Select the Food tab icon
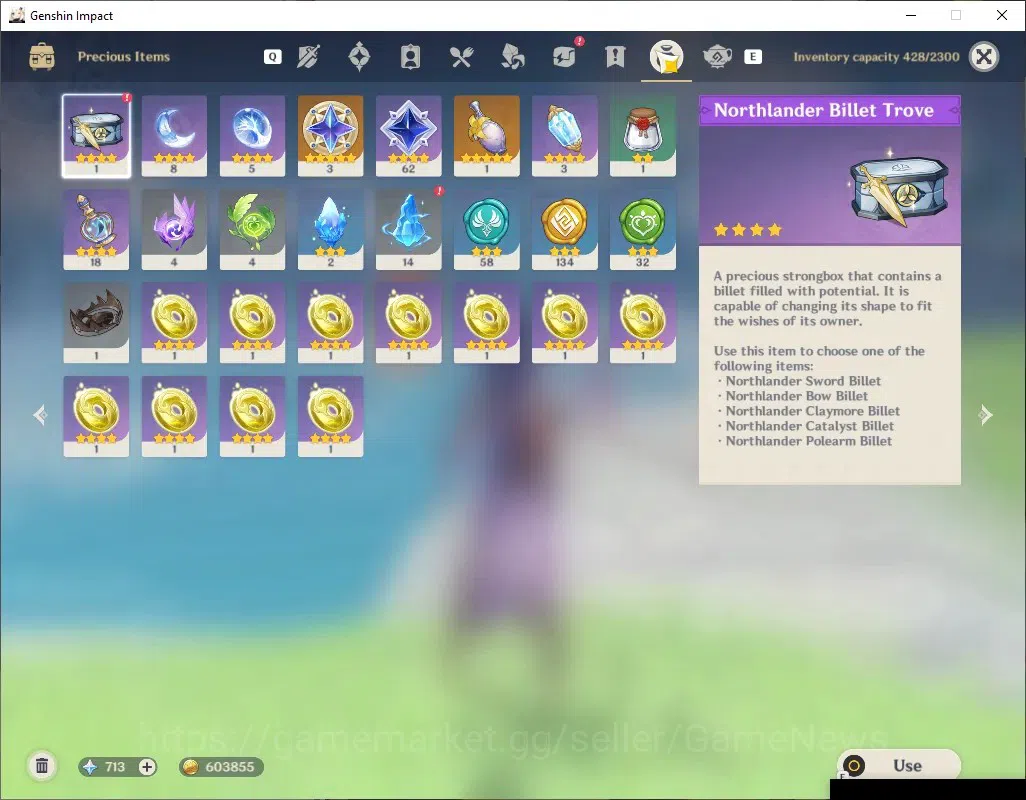 [x=461, y=57]
